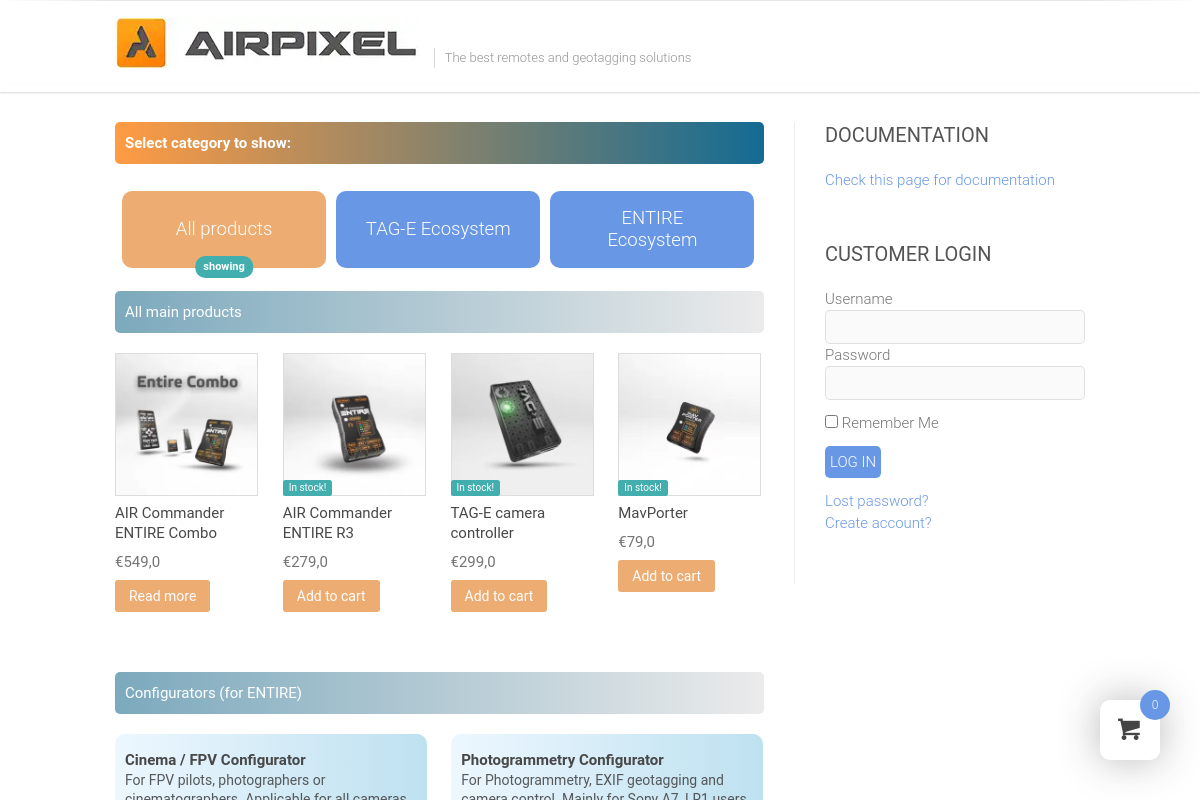Click the tagline 'The best remotes and geotagging solutions'
The height and width of the screenshot is (800, 1200).
tap(568, 58)
